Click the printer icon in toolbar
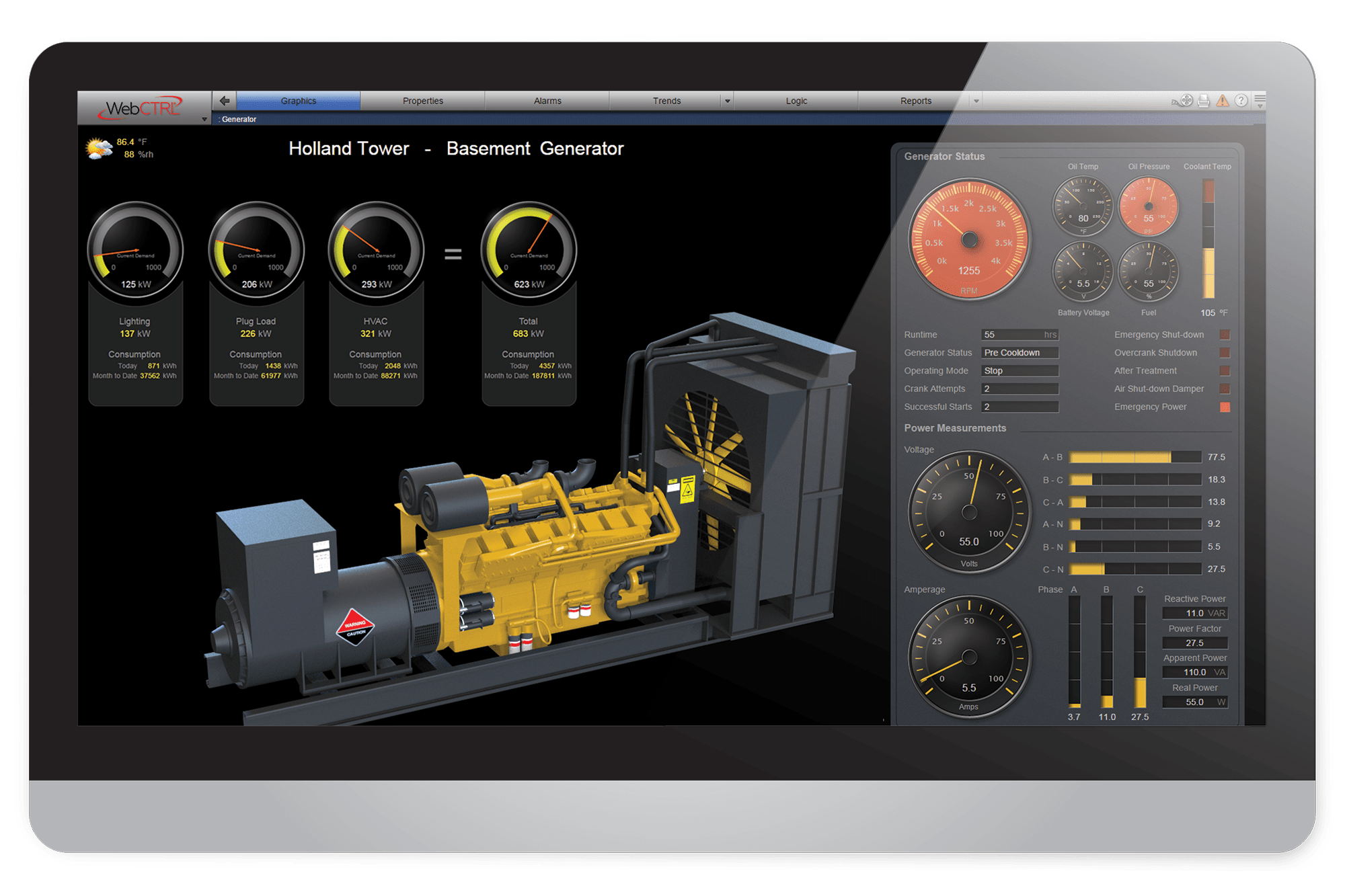The height and width of the screenshot is (896, 1345). [1204, 101]
